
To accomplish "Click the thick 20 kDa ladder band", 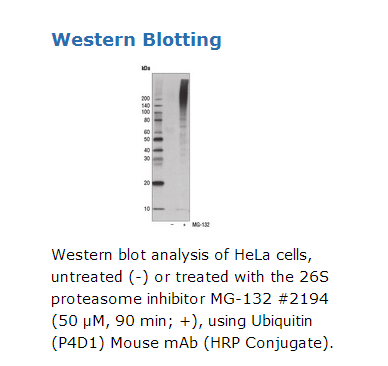I will tap(158, 183).
